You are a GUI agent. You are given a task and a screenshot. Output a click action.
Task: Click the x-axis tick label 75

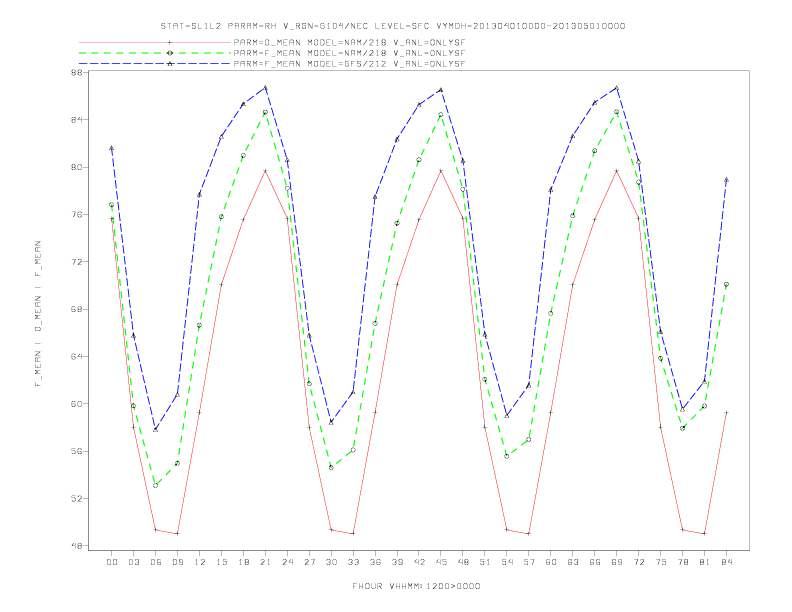[661, 562]
